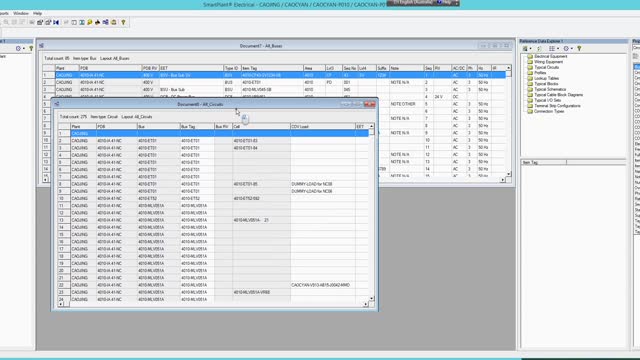This screenshot has width=640, height=360.
Task: Click the document icon in All_Buses title bar
Action: 41,46
